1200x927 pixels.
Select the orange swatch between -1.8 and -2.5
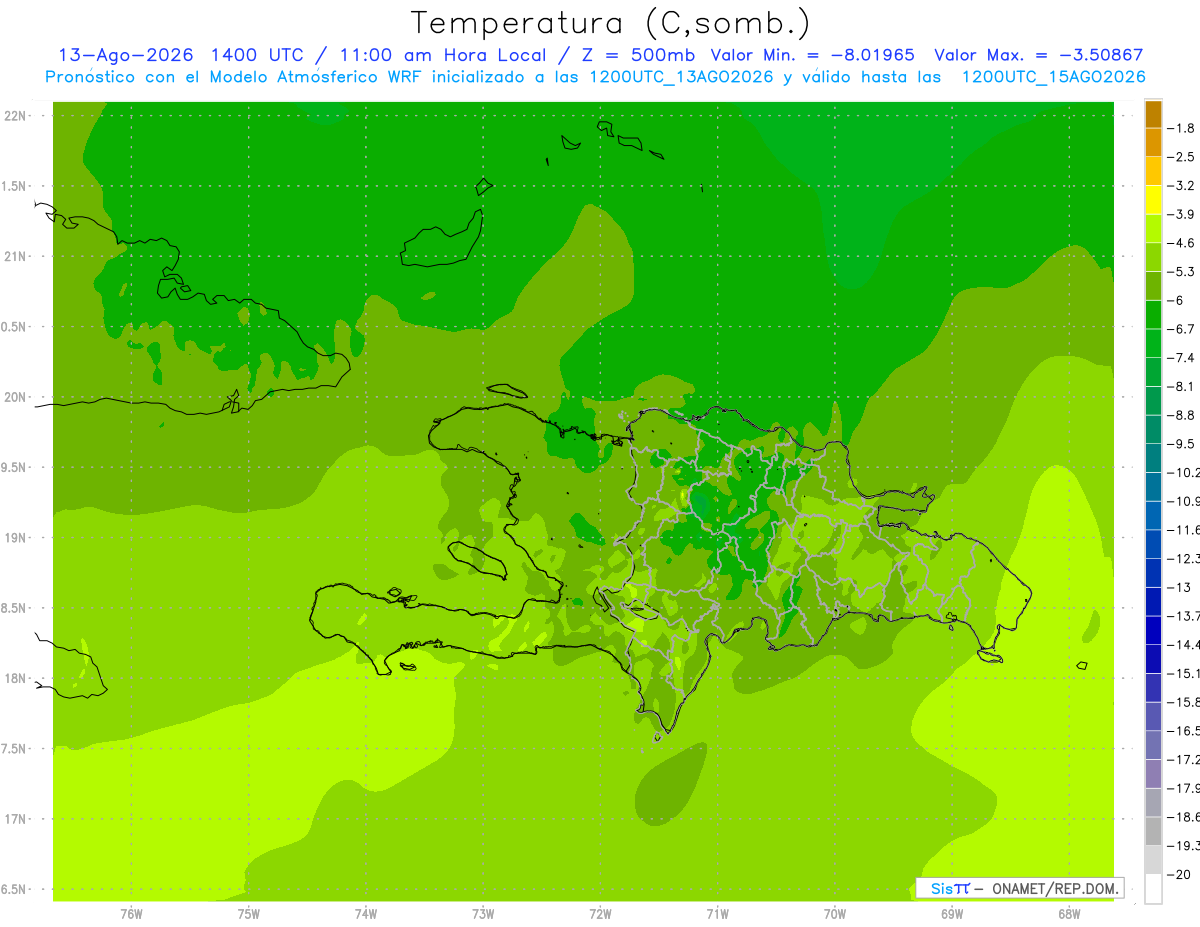1153,143
